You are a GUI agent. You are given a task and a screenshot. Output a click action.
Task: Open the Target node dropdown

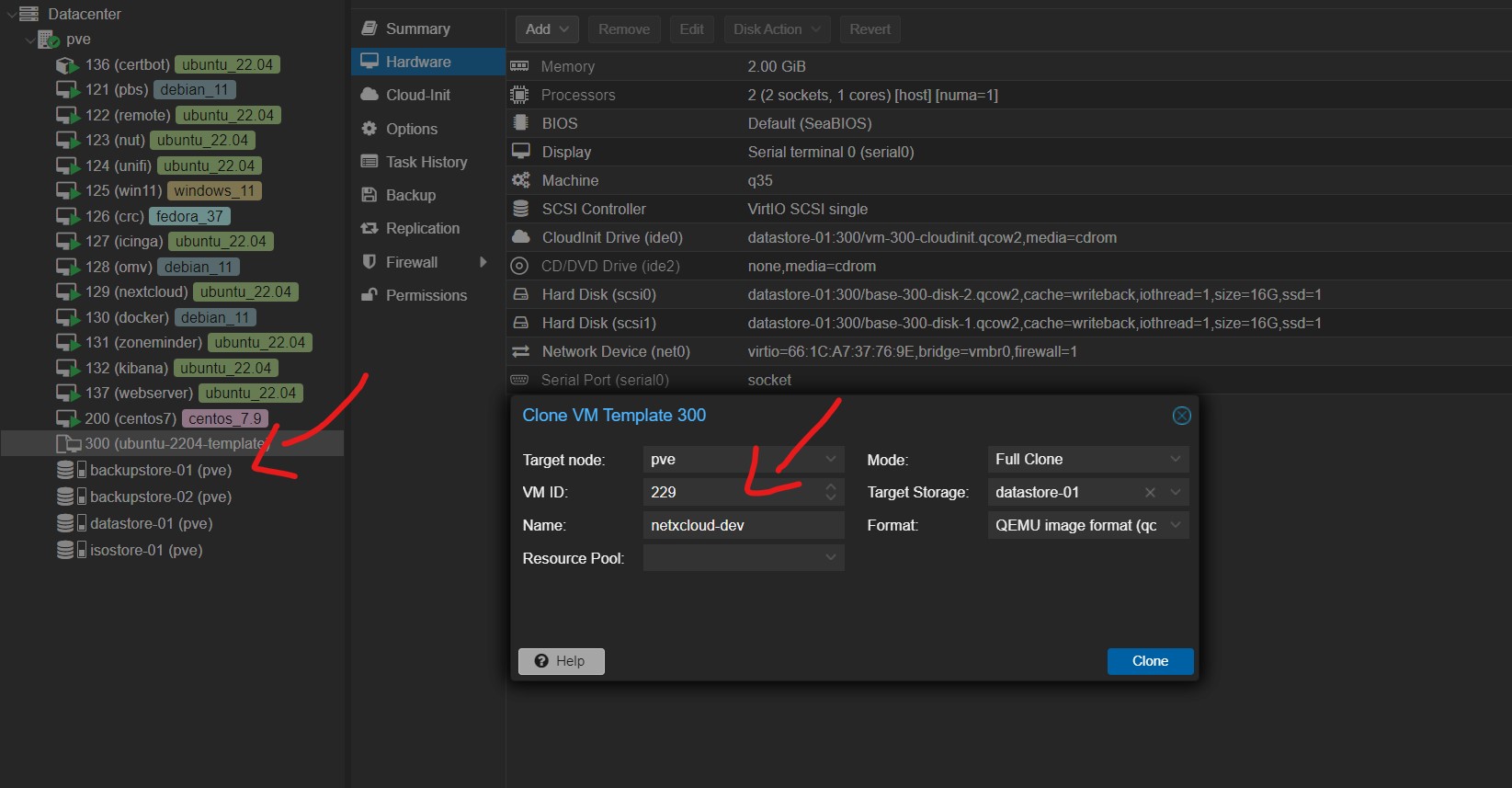click(x=830, y=459)
